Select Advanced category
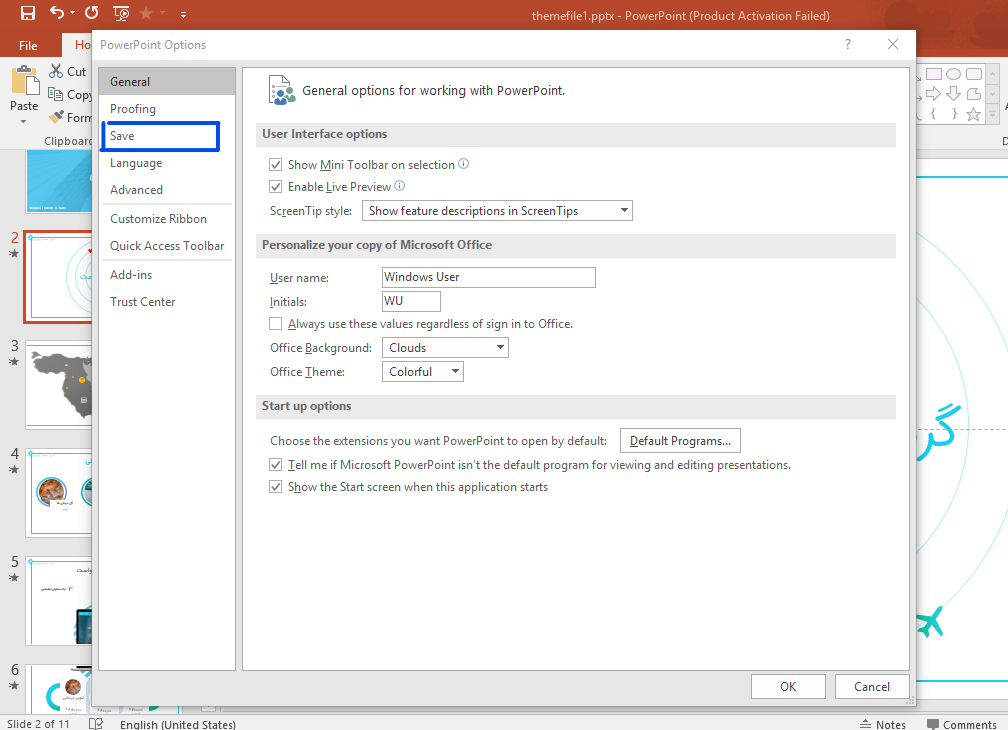1008x730 pixels. (167, 190)
